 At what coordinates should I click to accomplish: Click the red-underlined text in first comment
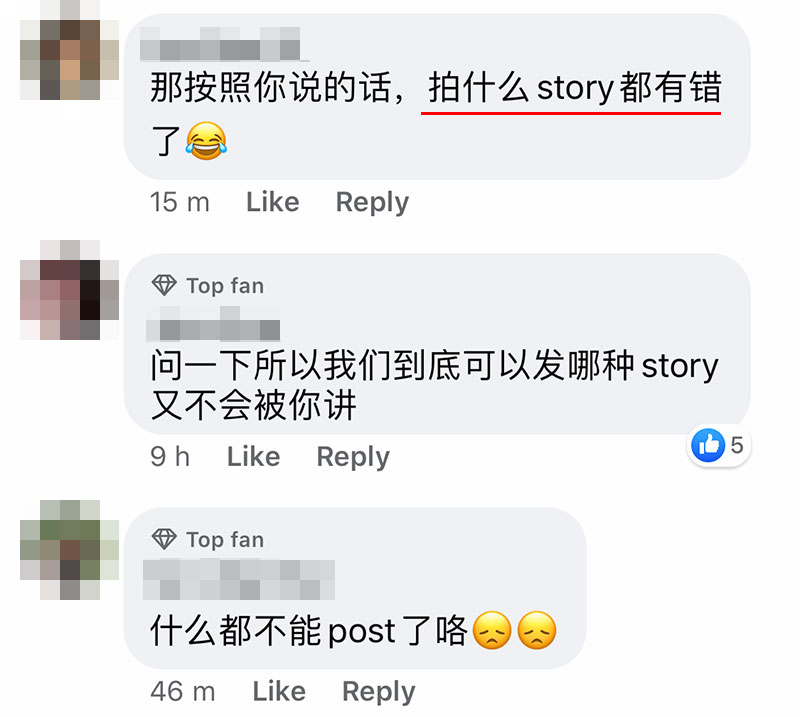point(574,88)
